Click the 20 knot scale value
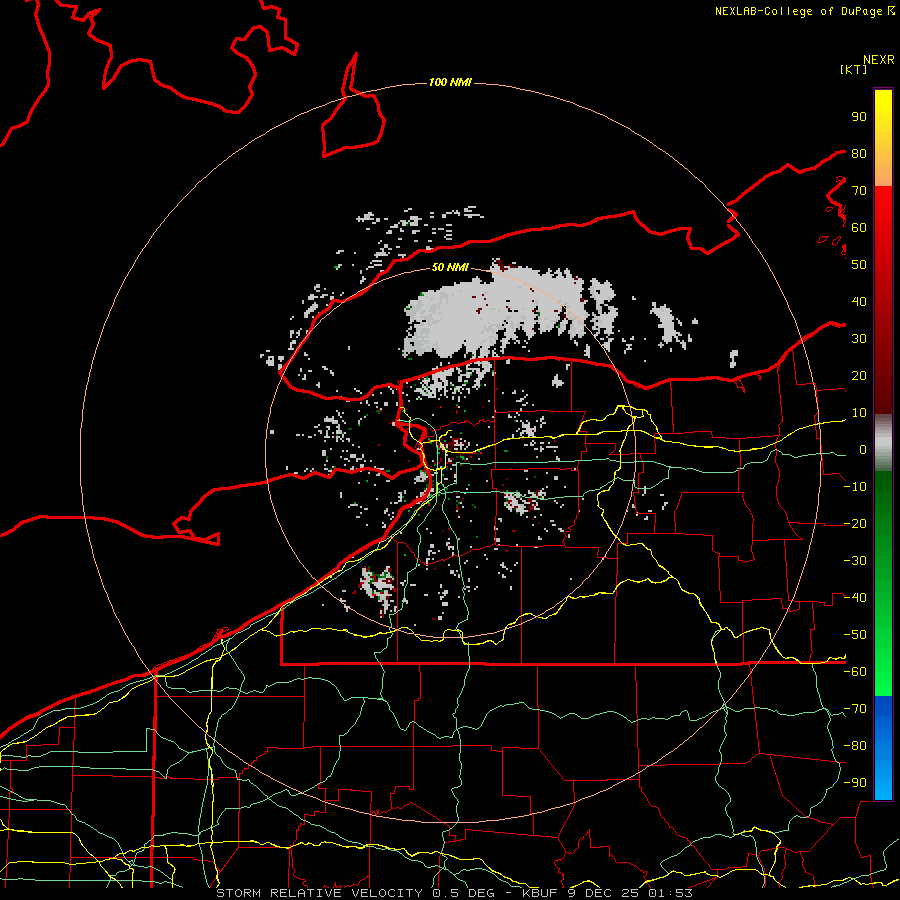This screenshot has height=900, width=900. (859, 376)
